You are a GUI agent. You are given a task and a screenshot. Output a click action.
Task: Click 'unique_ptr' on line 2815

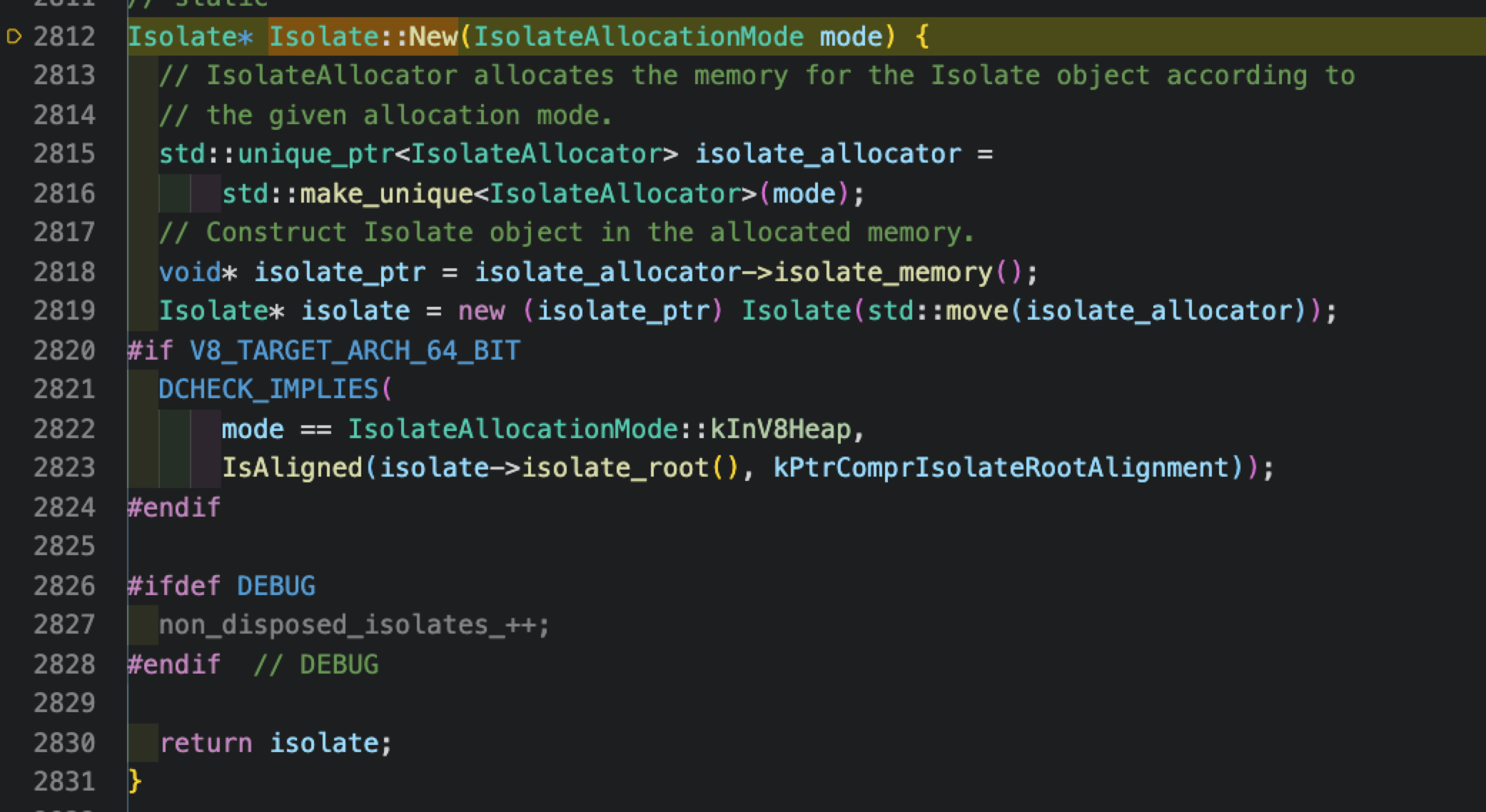tap(316, 154)
